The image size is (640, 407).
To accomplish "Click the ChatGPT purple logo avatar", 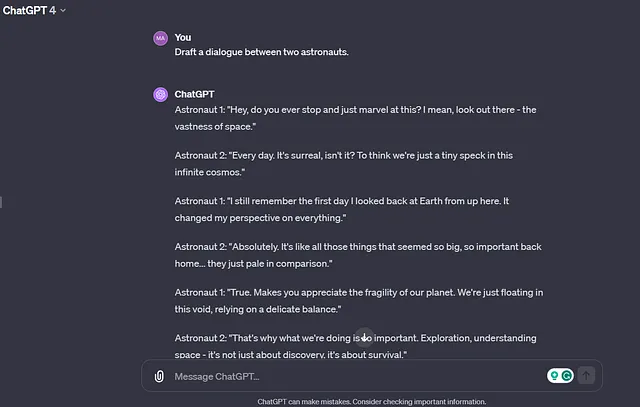I will click(160, 94).
